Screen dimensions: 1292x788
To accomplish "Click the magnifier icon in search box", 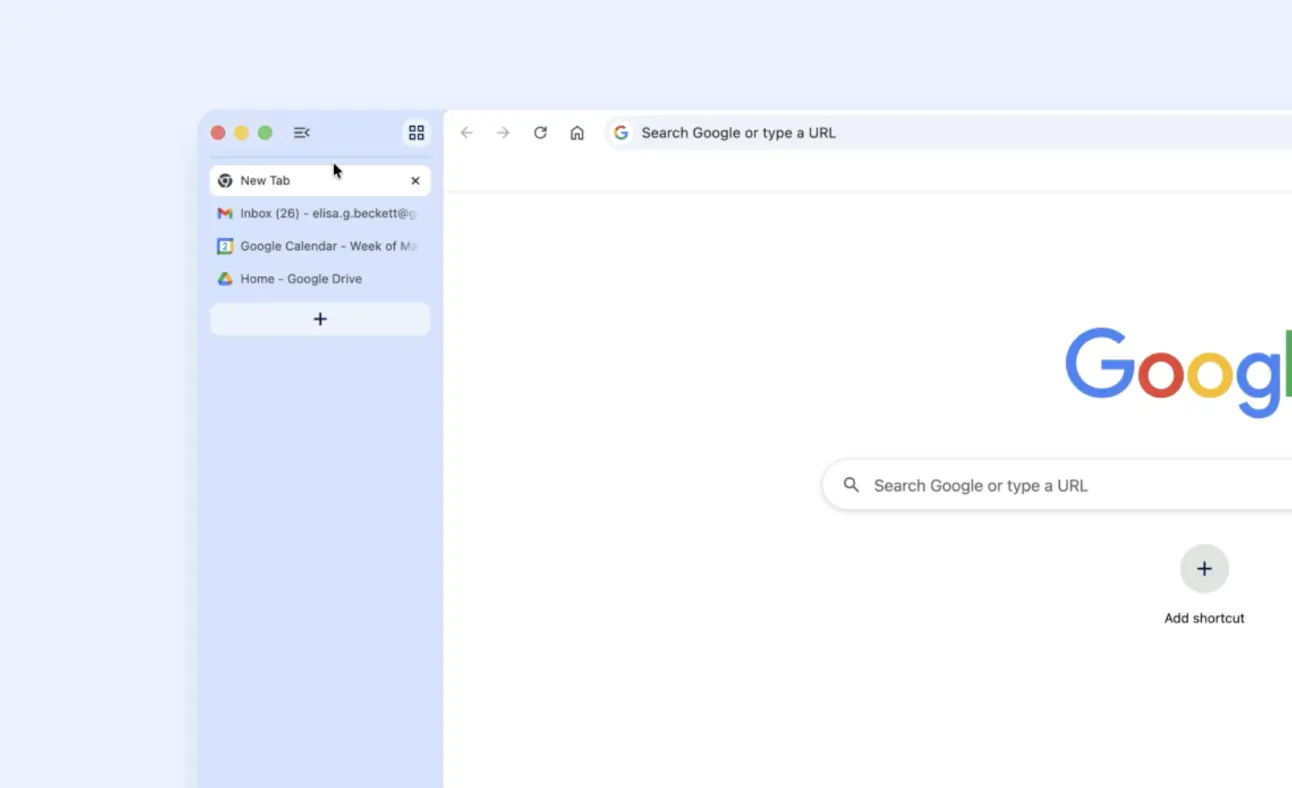I will coord(851,485).
